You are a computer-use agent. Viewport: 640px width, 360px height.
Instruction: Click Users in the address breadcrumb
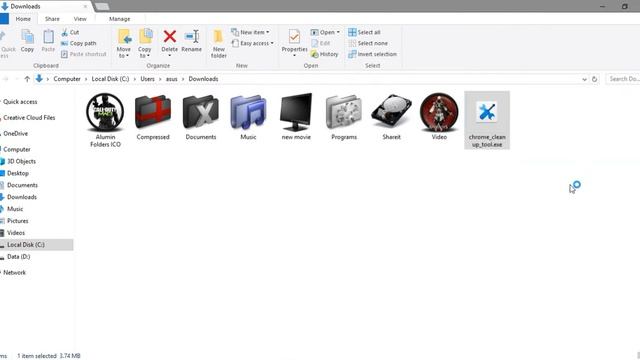point(148,79)
